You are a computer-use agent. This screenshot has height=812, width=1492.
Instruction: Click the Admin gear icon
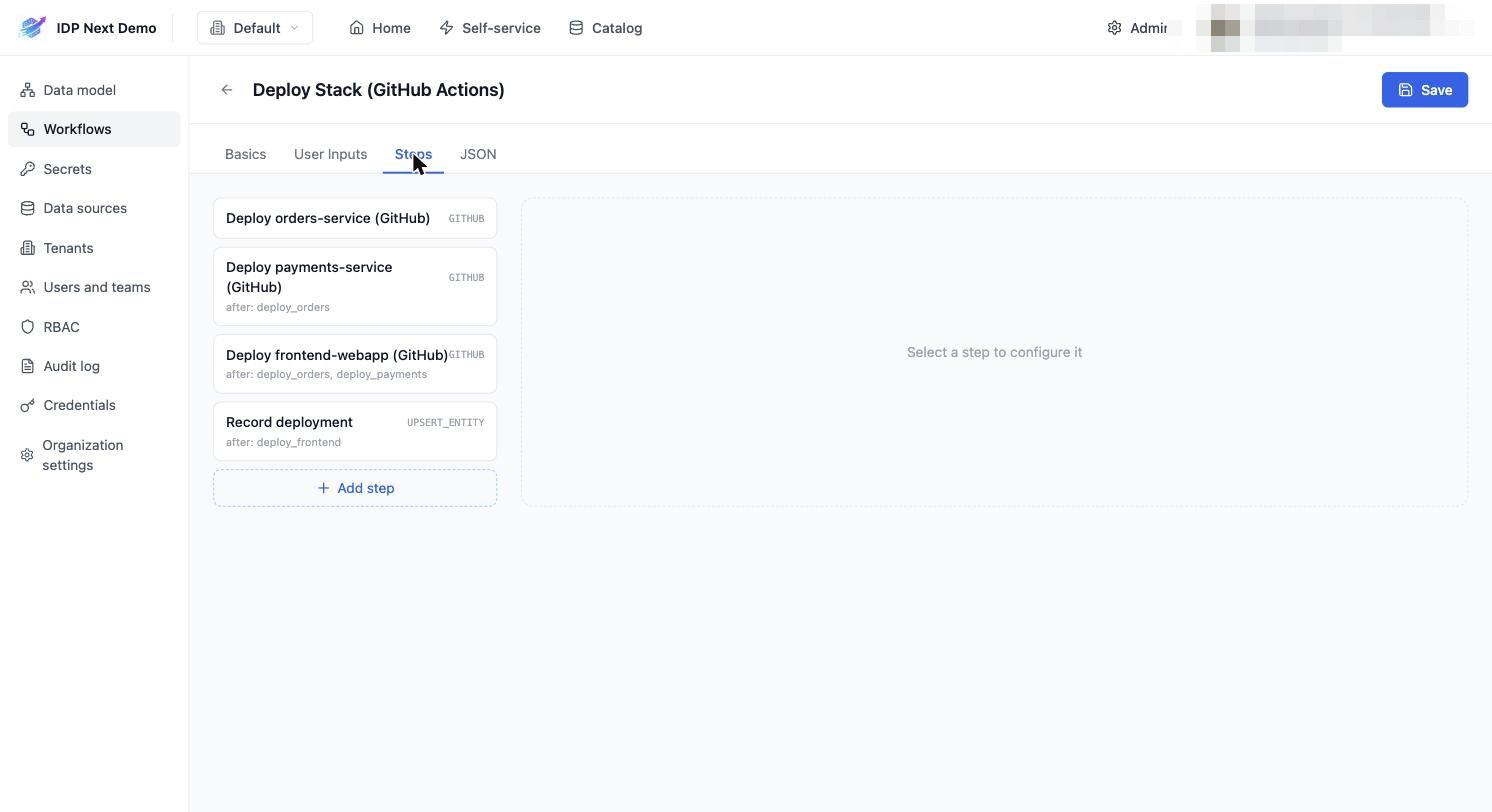pos(1114,28)
